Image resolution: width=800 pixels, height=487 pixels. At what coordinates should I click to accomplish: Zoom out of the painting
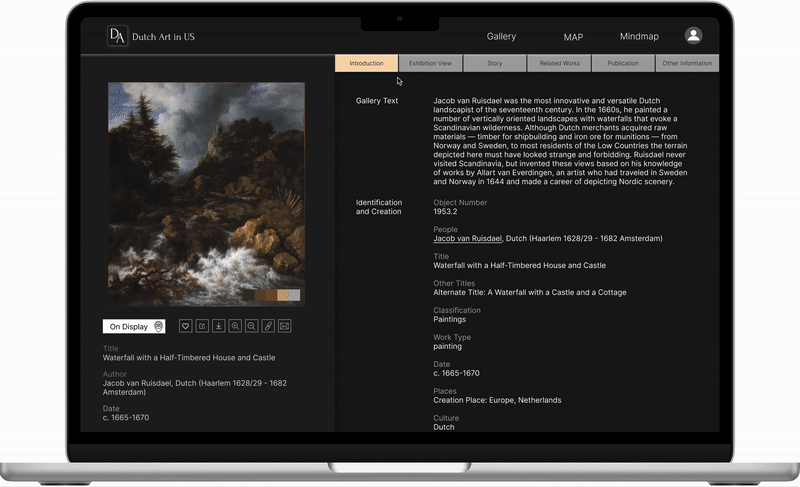[252, 326]
